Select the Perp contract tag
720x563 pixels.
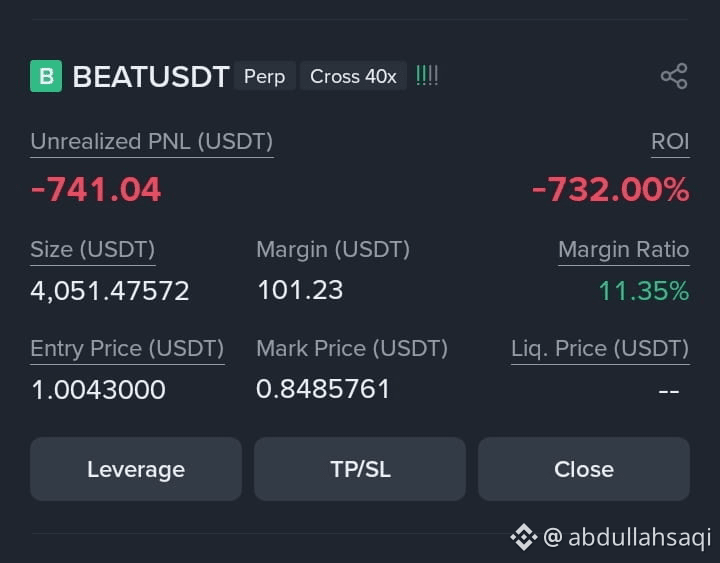[x=264, y=76]
